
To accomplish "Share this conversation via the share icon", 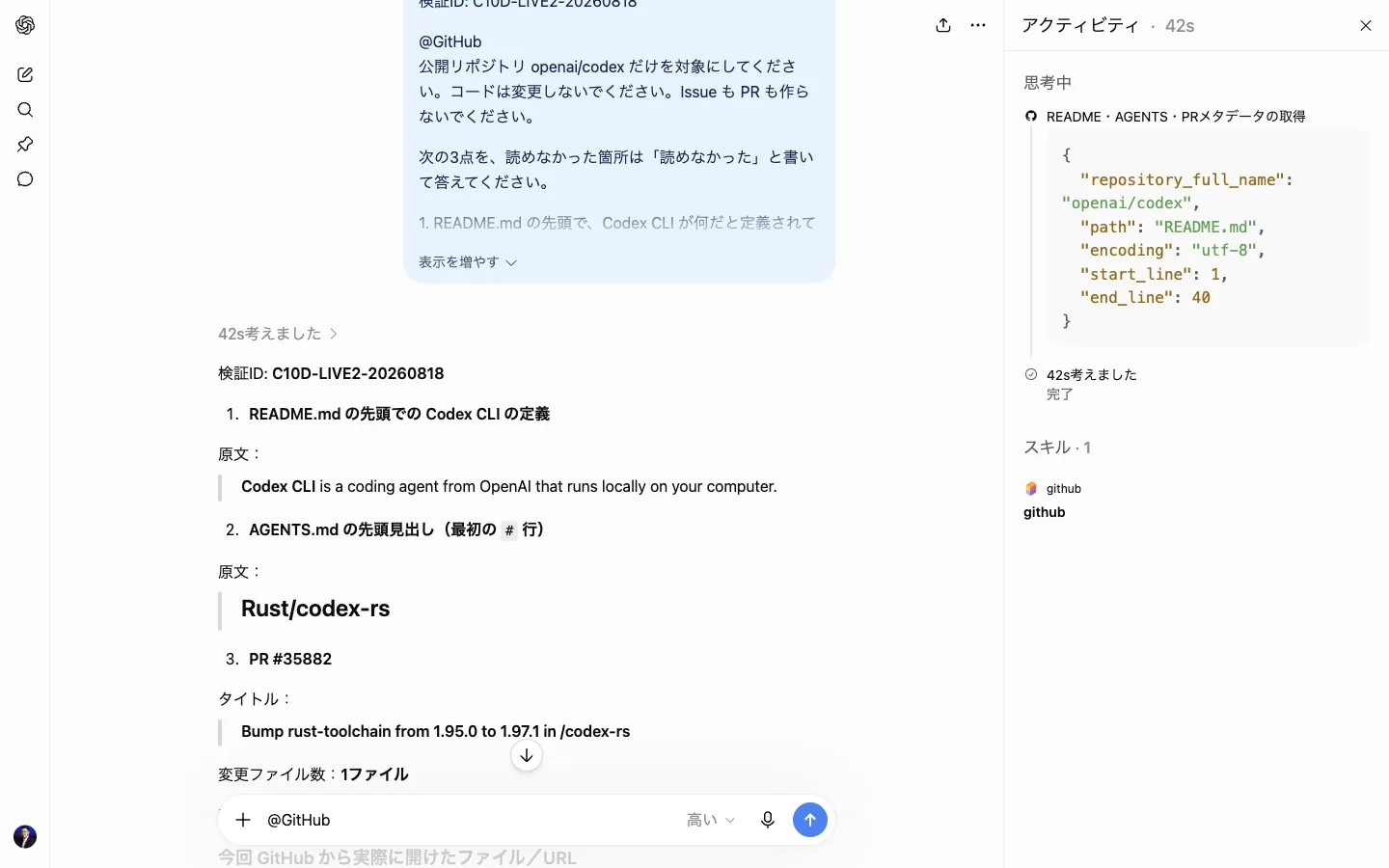I will (943, 25).
